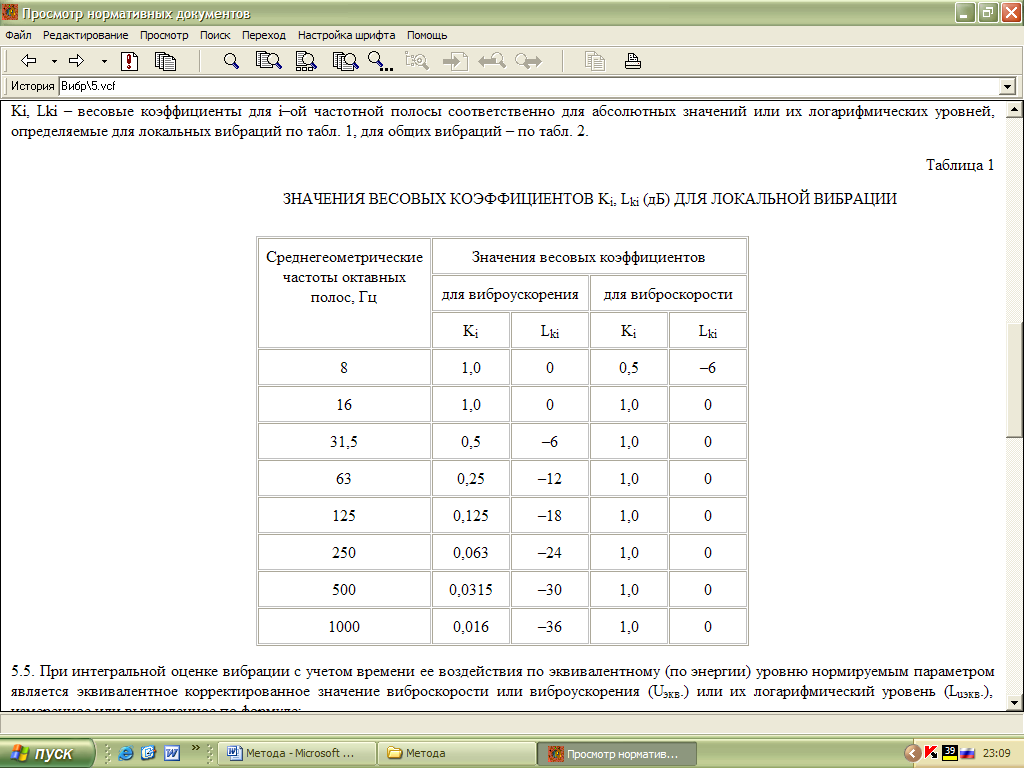
Task: Click the table cell 0,125
Action: coord(471,516)
